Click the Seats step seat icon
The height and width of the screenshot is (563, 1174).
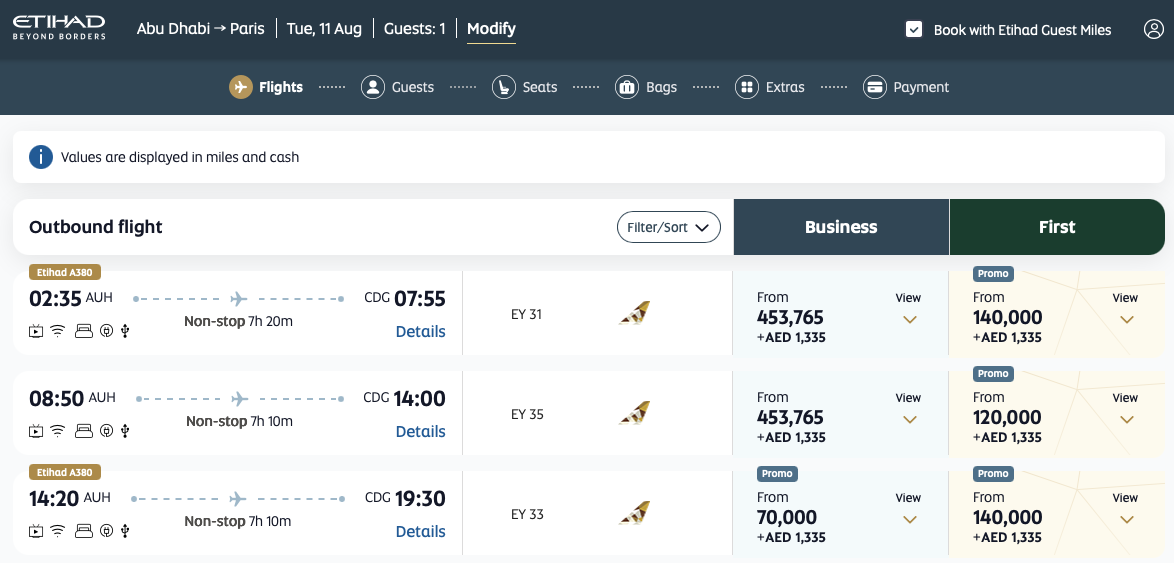[504, 87]
